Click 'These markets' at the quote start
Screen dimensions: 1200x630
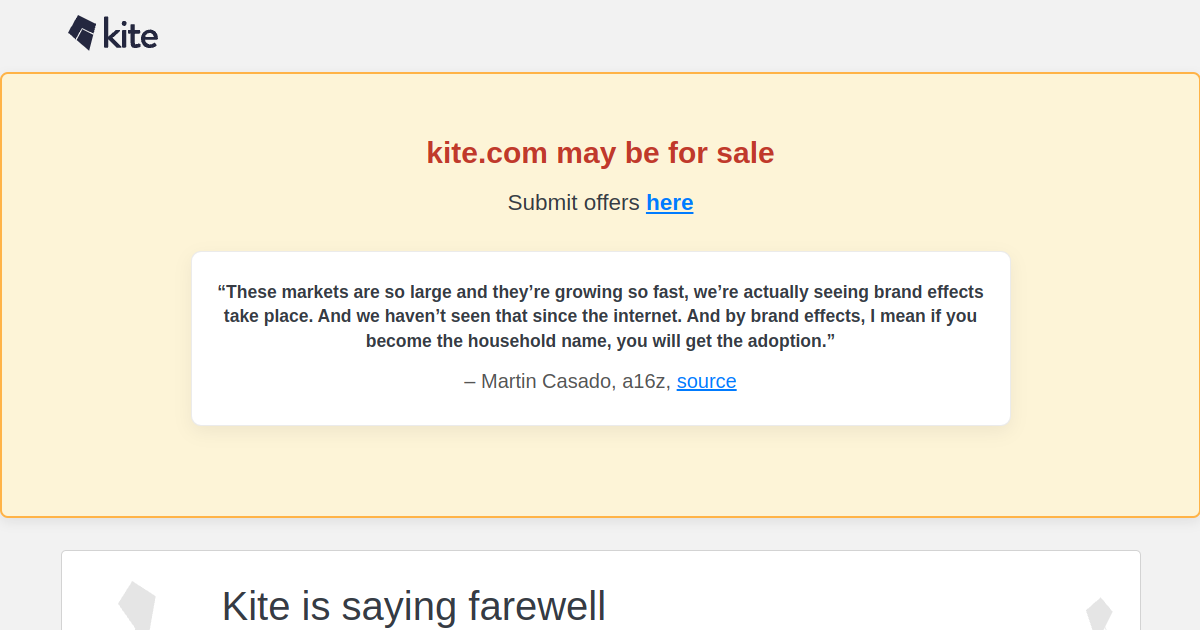[271, 292]
